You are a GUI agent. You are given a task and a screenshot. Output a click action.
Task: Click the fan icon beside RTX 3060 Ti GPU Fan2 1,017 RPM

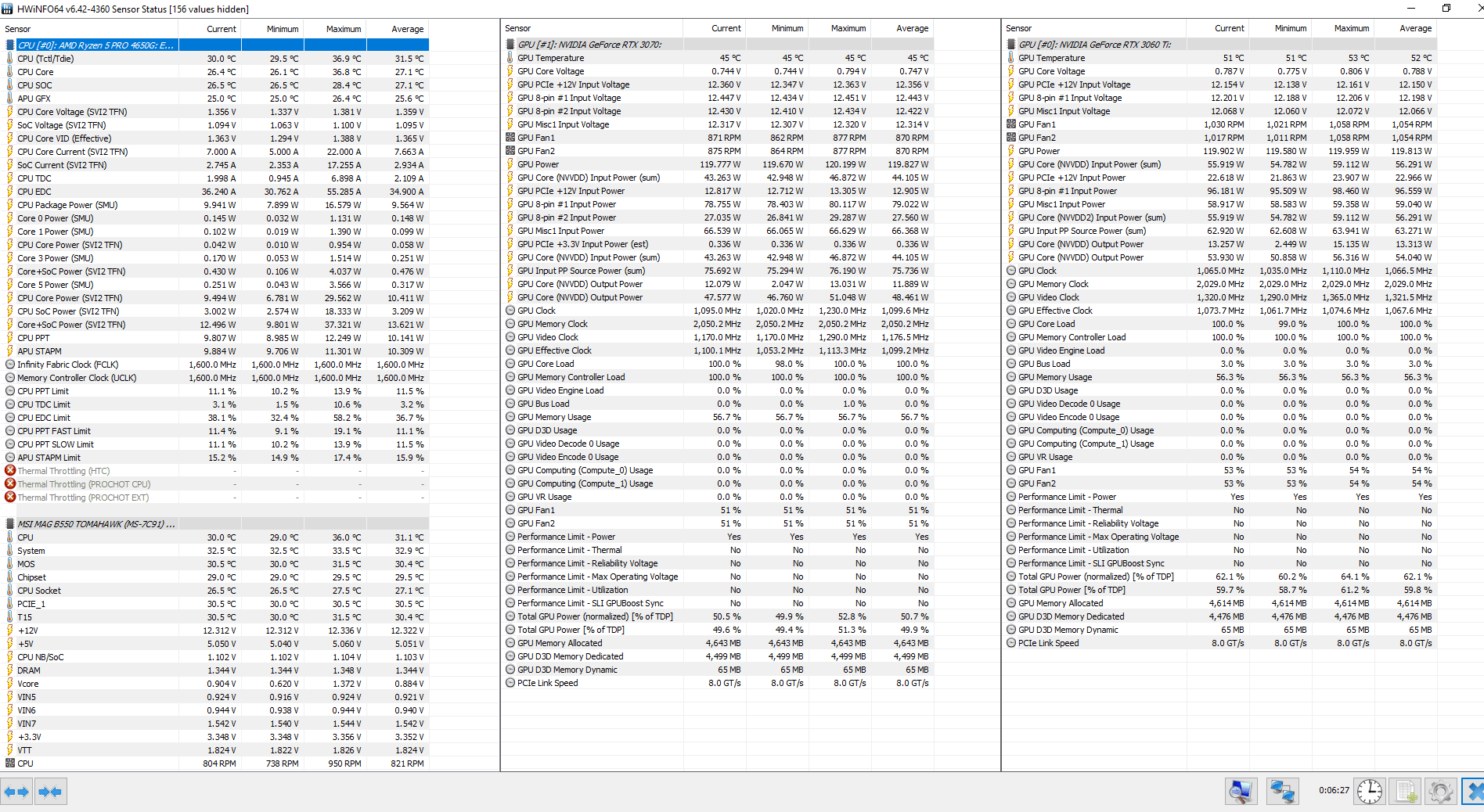pyautogui.click(x=1011, y=138)
